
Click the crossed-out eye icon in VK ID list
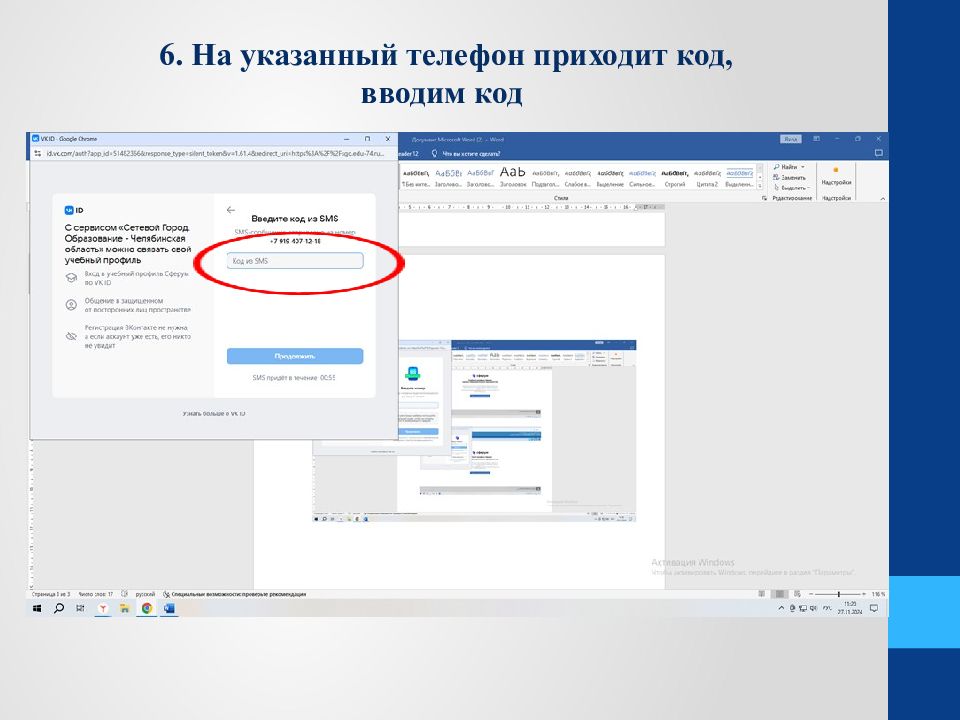click(x=72, y=336)
